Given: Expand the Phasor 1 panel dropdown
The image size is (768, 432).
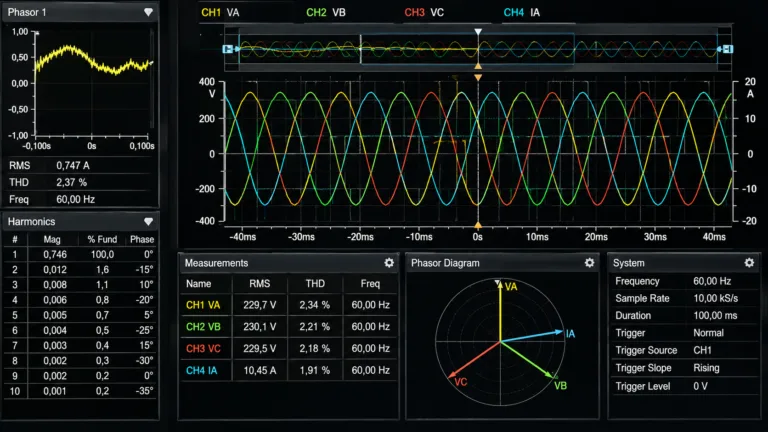Looking at the screenshot, I should pos(148,12).
